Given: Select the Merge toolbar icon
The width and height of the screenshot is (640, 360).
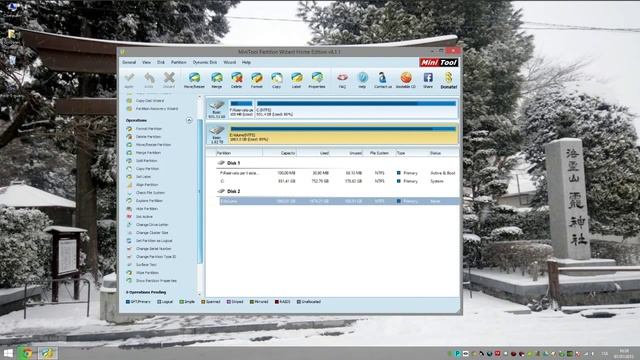Looking at the screenshot, I should pos(217,80).
